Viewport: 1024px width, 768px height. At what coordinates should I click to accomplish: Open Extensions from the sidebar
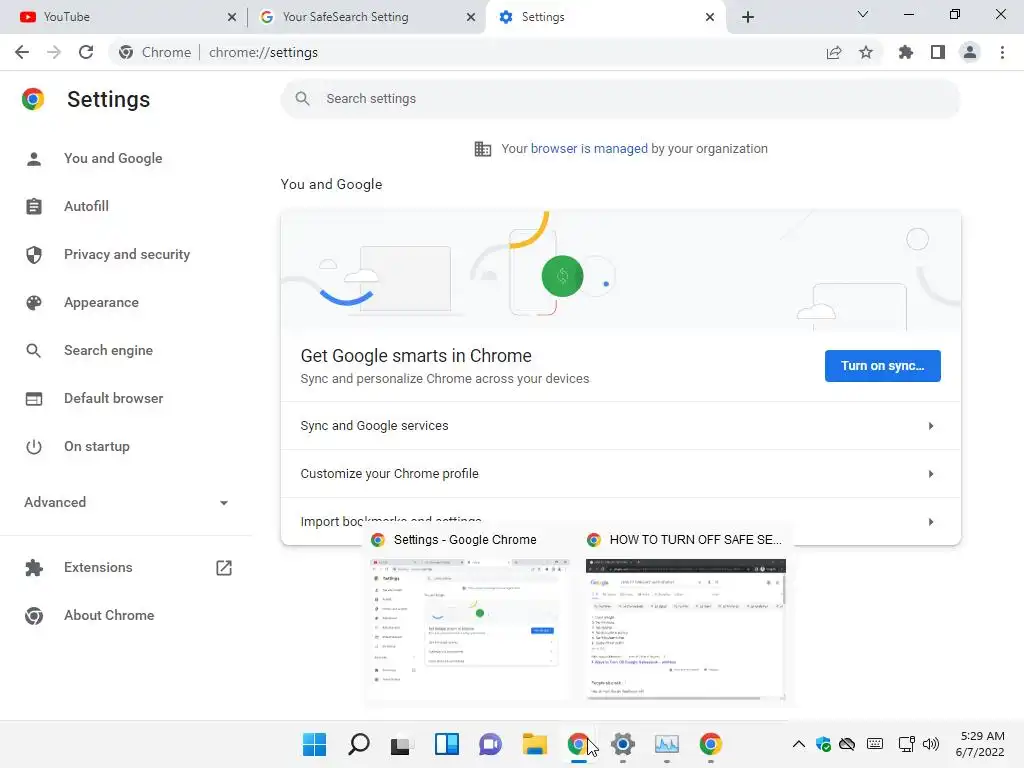click(x=98, y=568)
